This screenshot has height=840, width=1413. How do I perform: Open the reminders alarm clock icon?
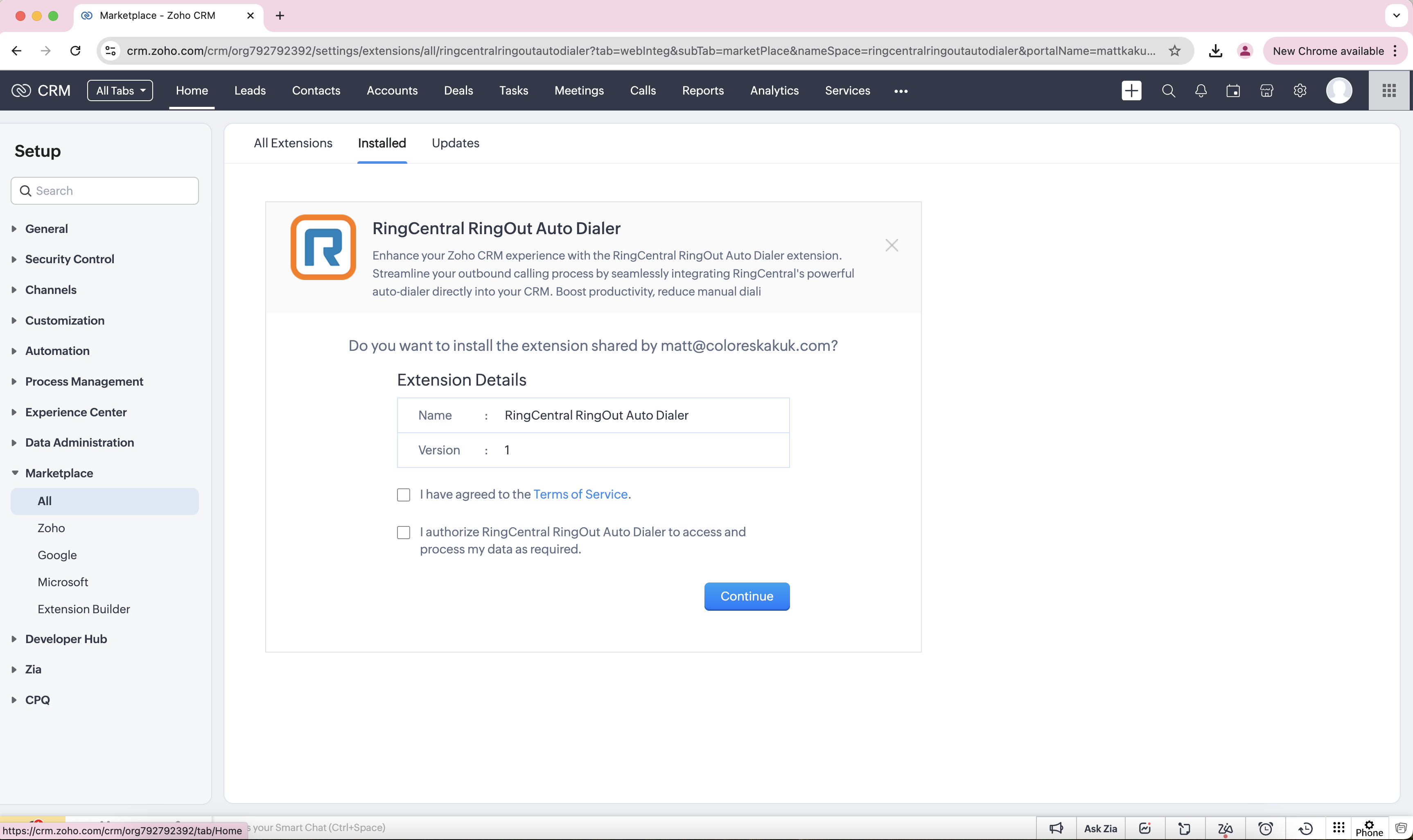(x=1265, y=828)
